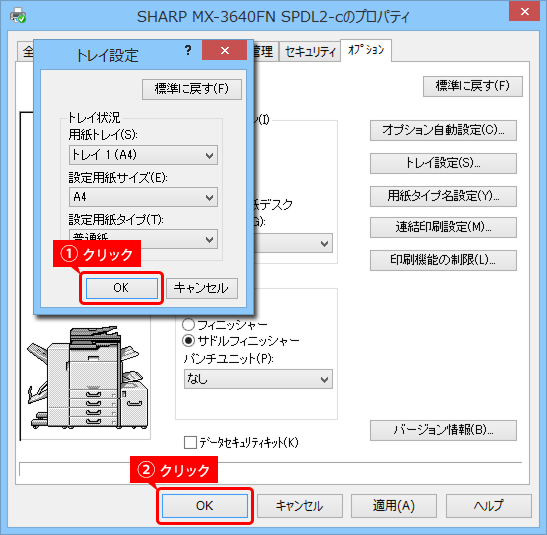Screen dimensions: 547x535
Task: Open the 設定用紙タイプ dropdown
Action: point(143,239)
